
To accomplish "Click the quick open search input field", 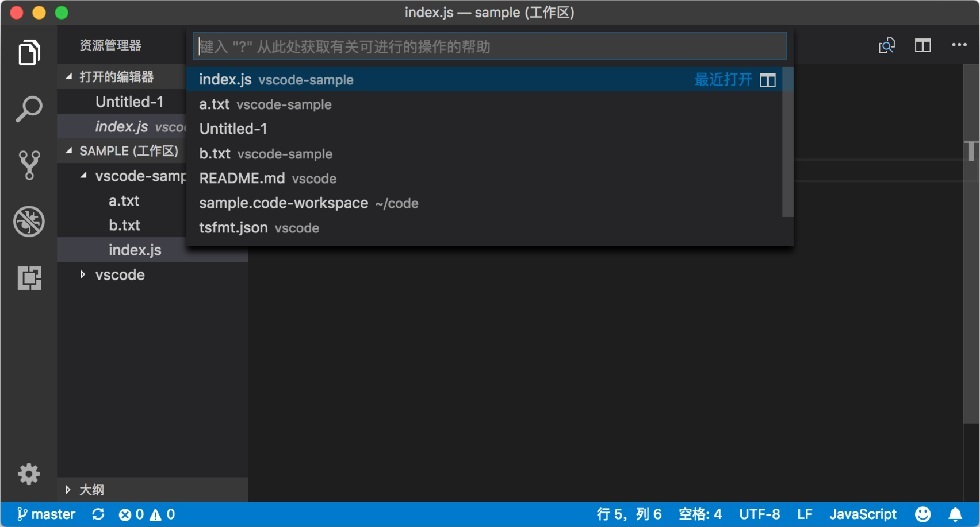I will click(x=489, y=46).
